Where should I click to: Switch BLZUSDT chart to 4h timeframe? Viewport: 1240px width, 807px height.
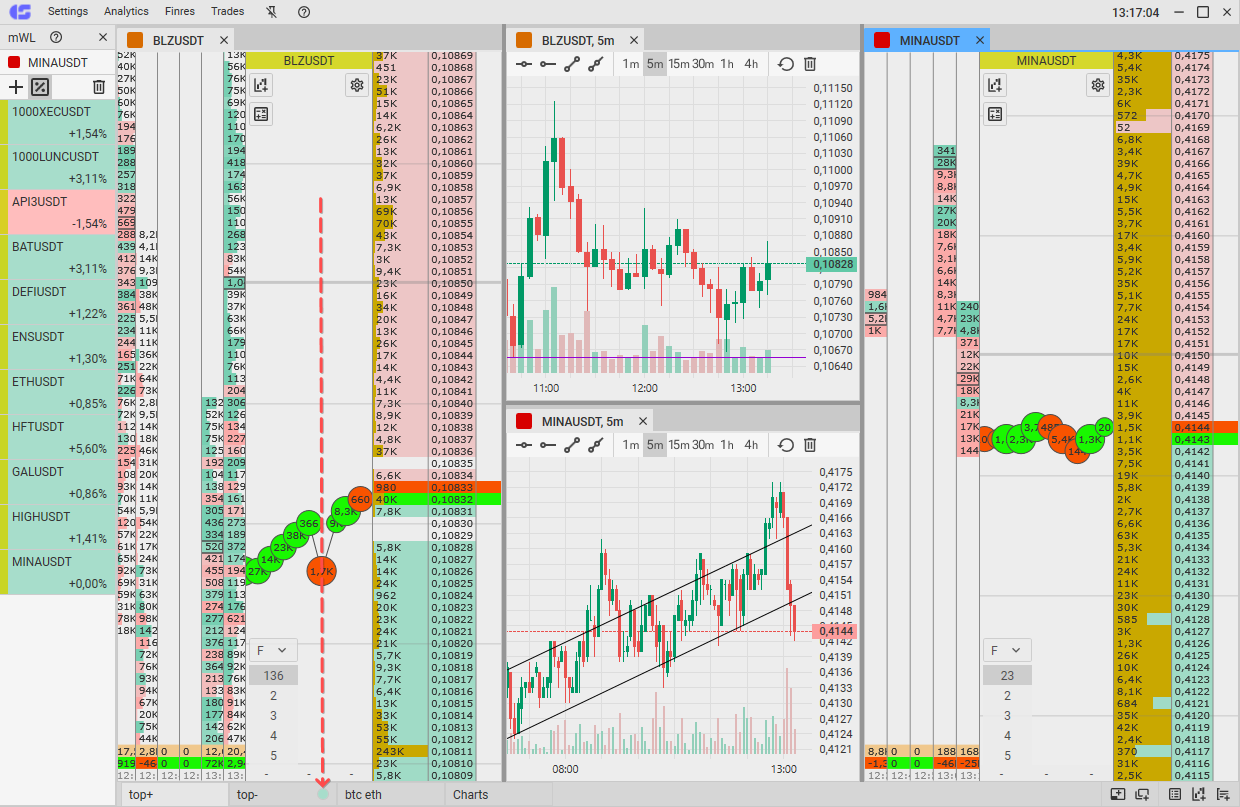coord(751,64)
